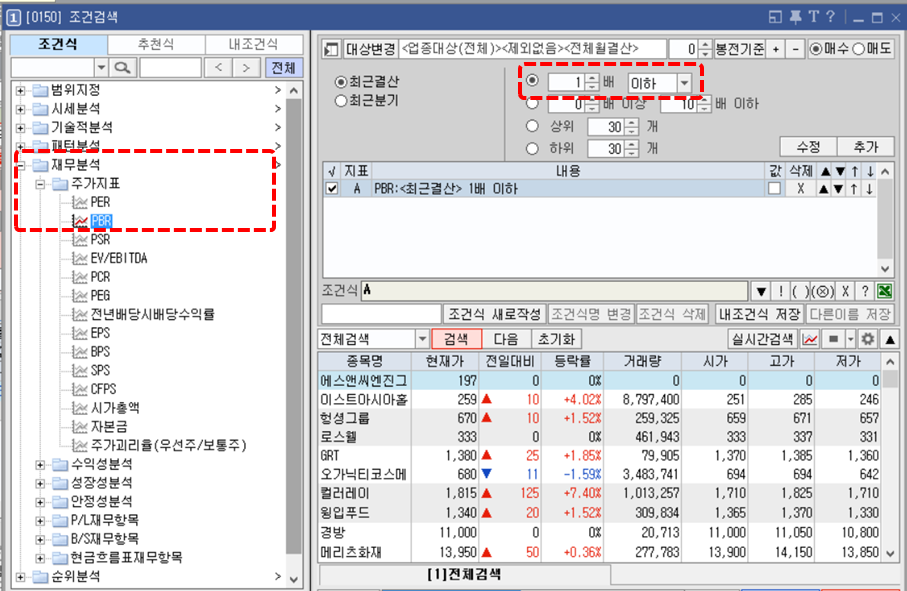Expand the 성장성분석 folder

(40, 483)
